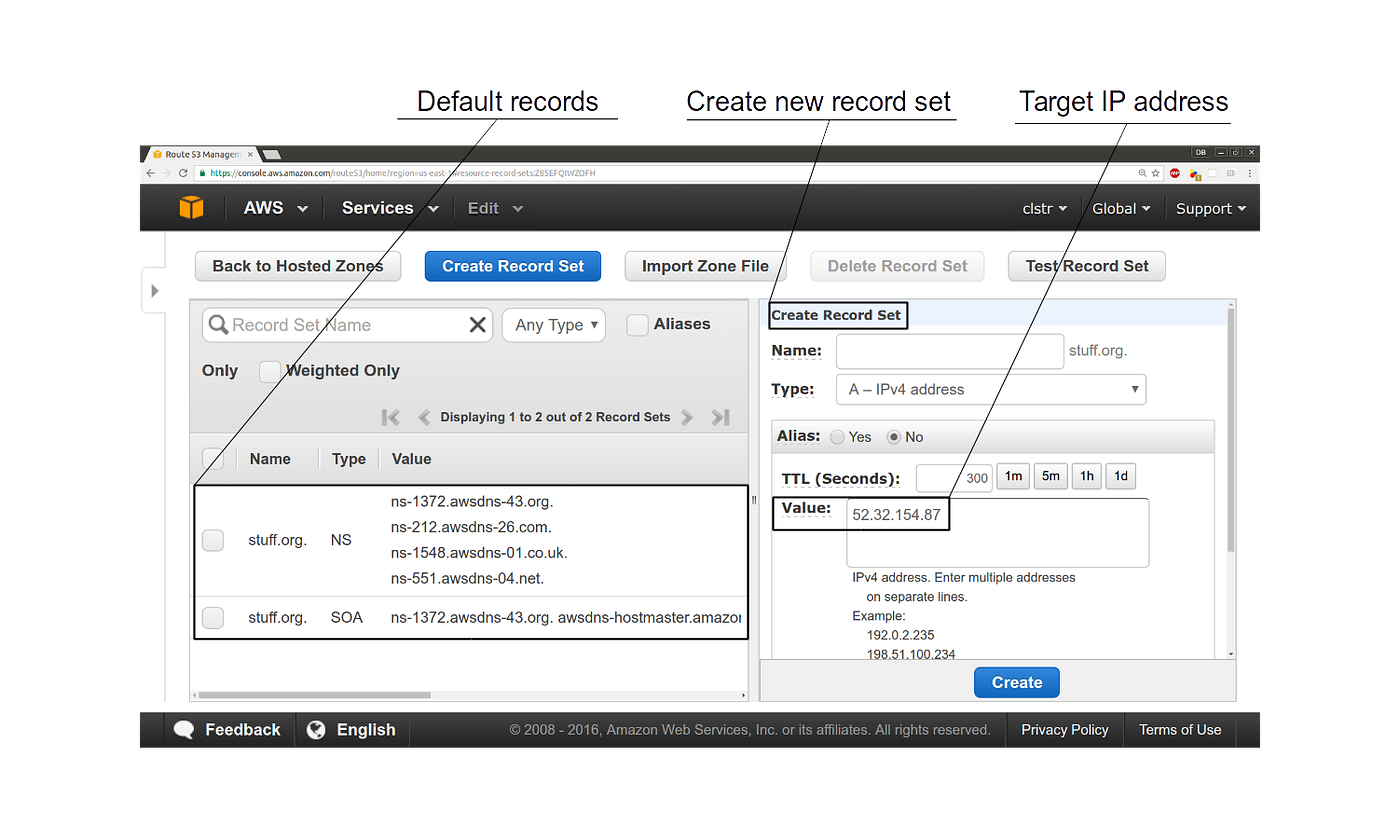Select the stuff.org. NS record checkbox

(213, 540)
